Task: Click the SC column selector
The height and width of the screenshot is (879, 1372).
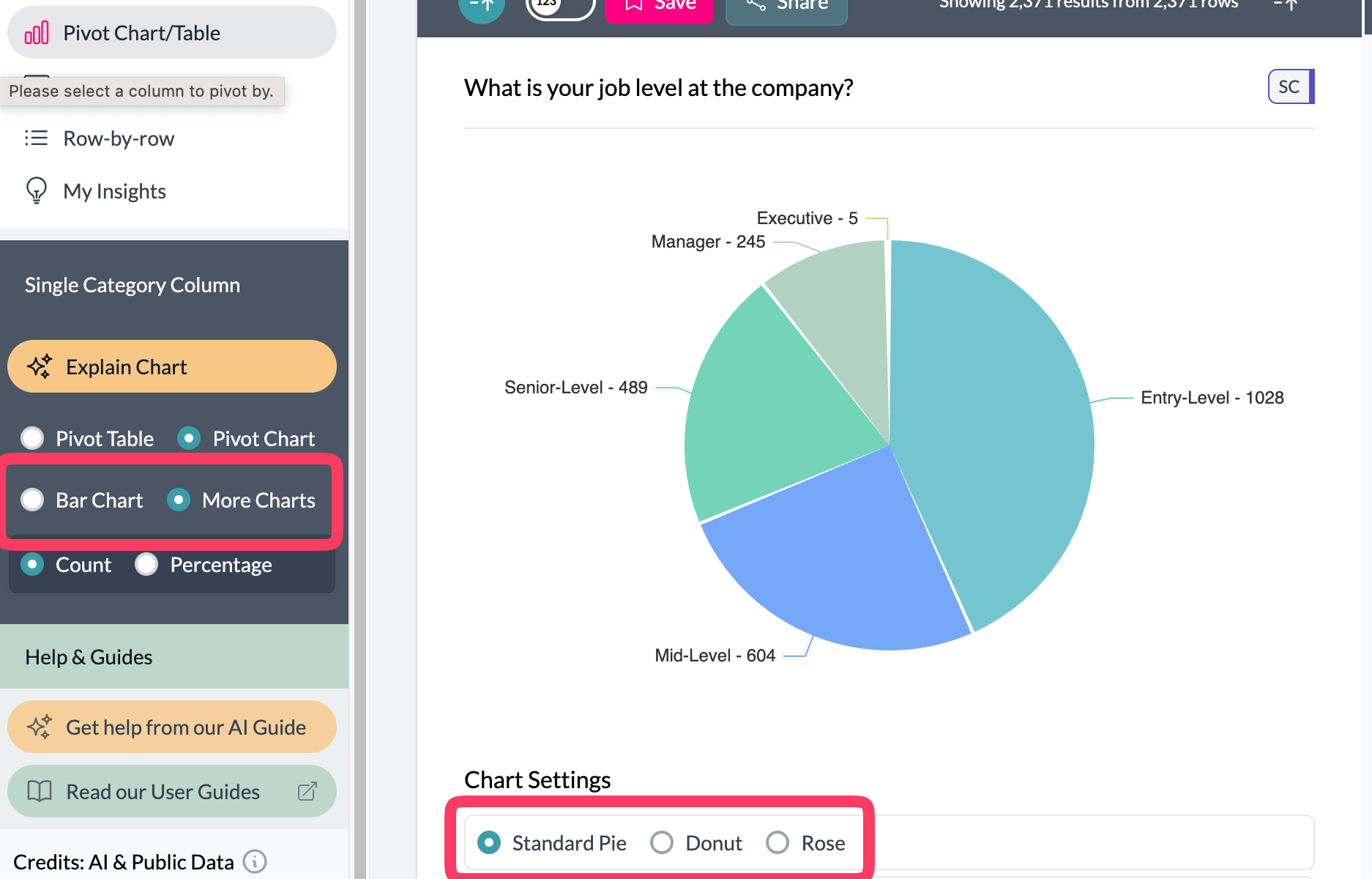Action: click(1289, 86)
